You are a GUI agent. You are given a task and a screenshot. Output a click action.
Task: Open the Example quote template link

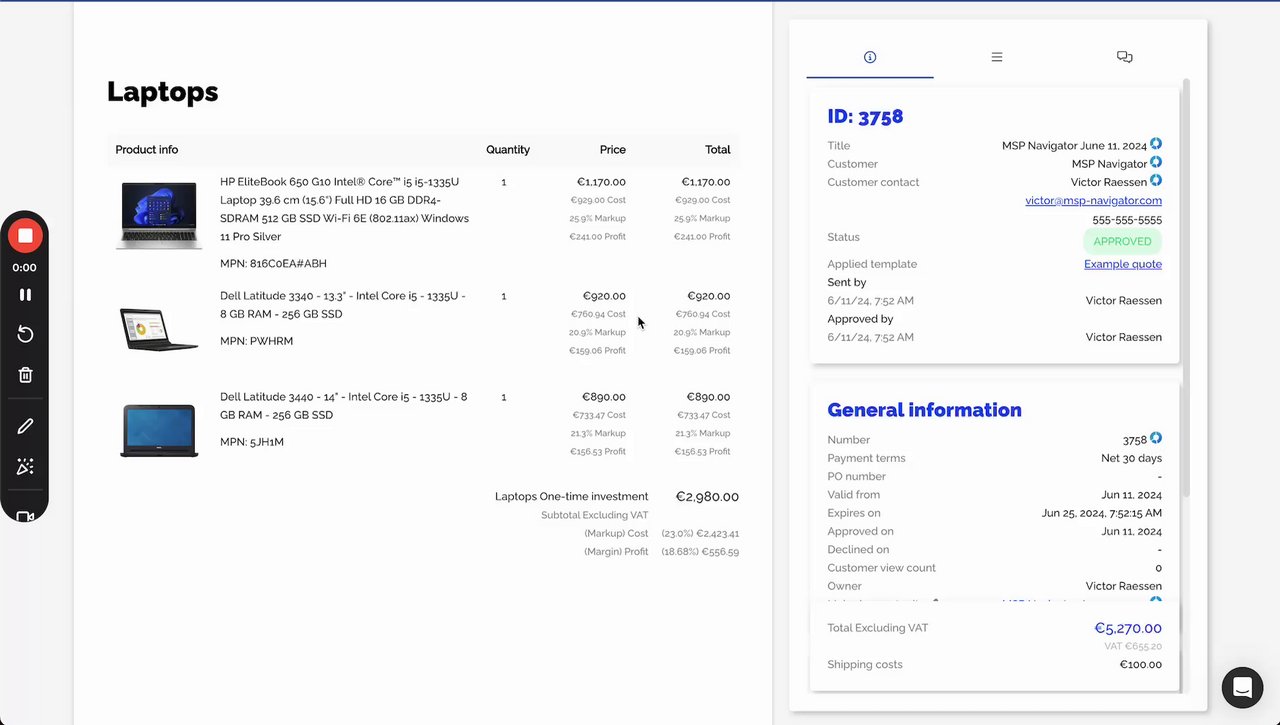coord(1123,264)
